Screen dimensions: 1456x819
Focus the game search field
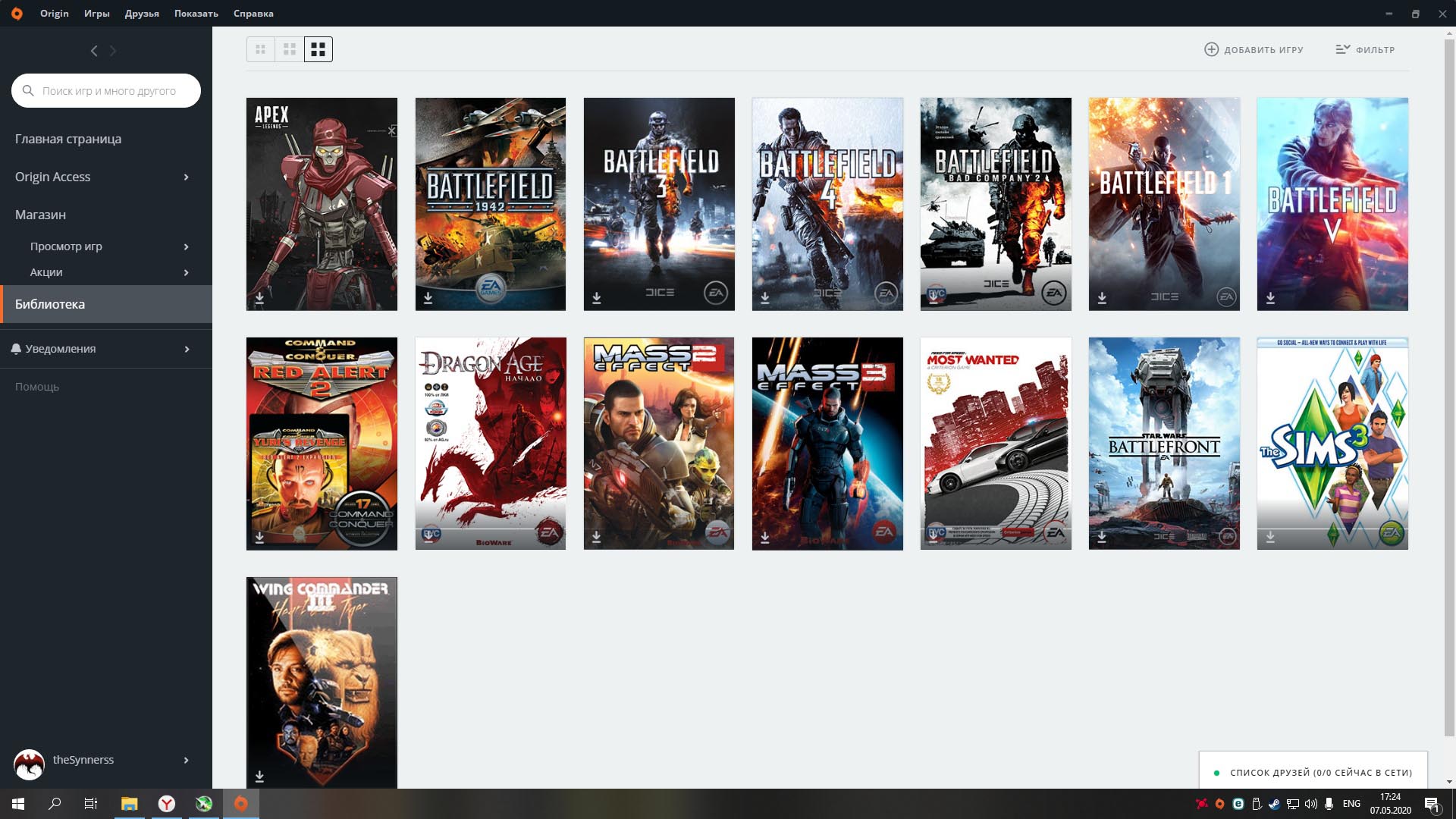pos(106,90)
